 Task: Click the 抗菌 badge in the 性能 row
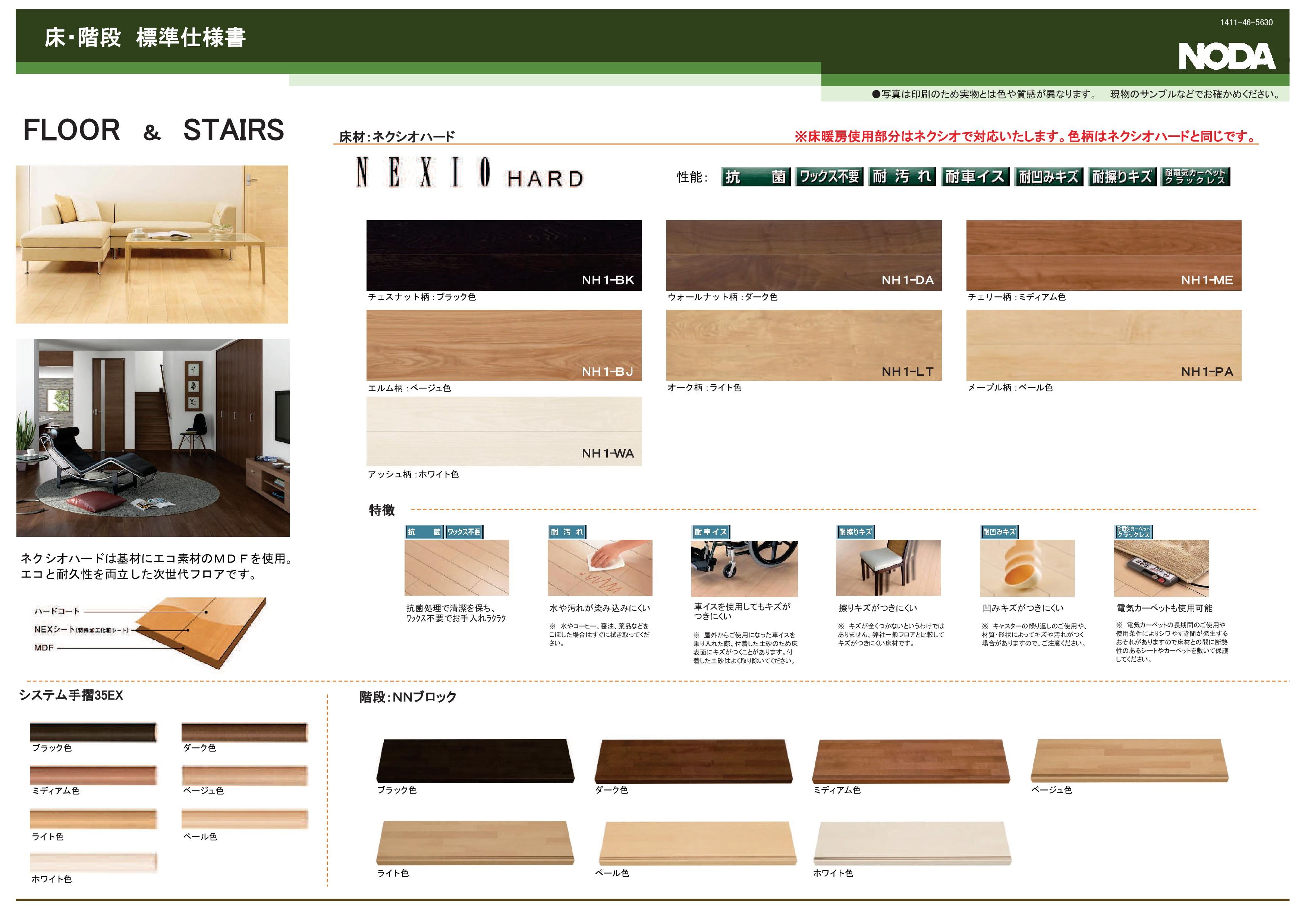755,177
